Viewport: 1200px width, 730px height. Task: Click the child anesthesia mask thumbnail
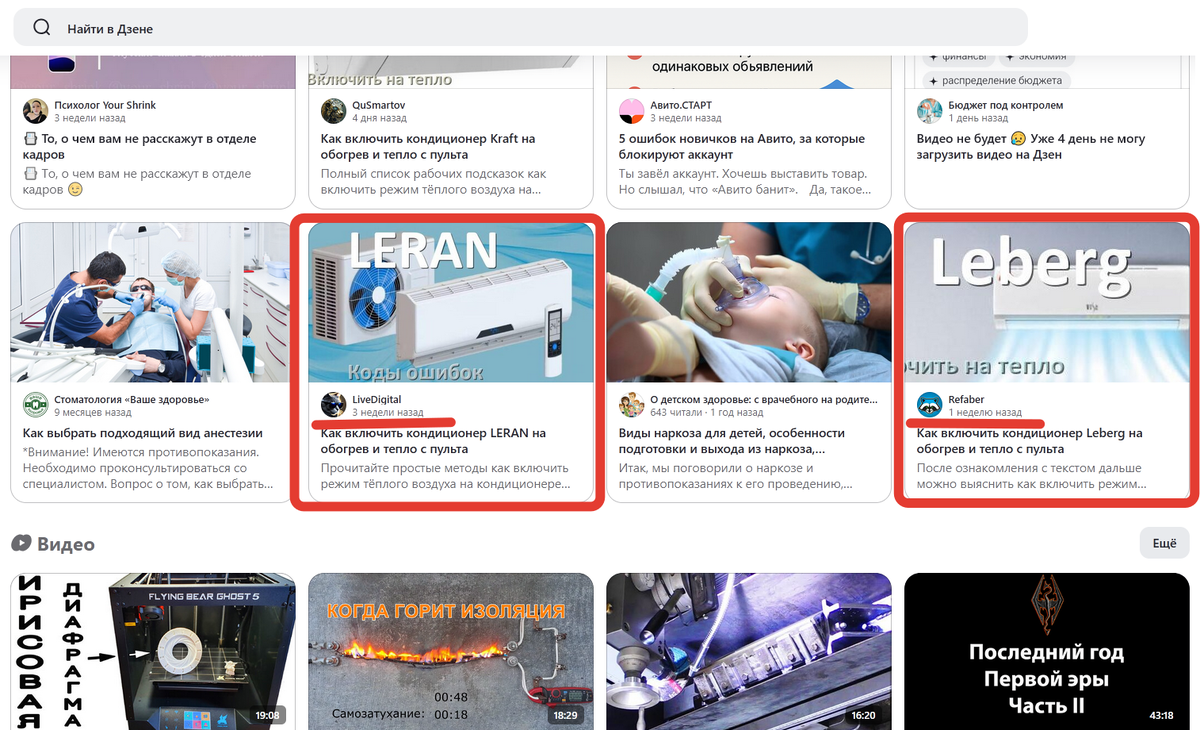tap(749, 302)
